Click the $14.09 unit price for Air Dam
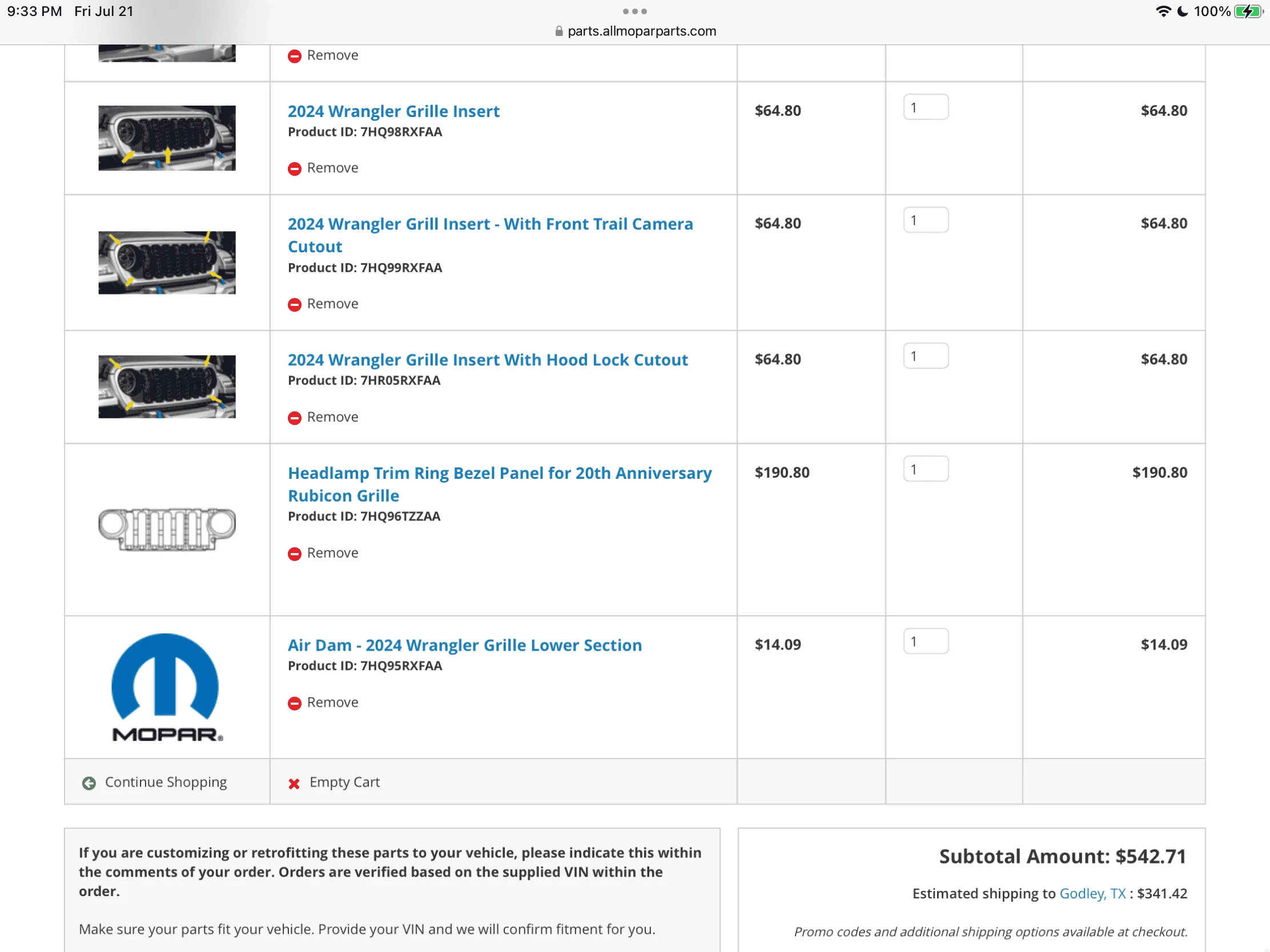The width and height of the screenshot is (1270, 952). (x=777, y=645)
